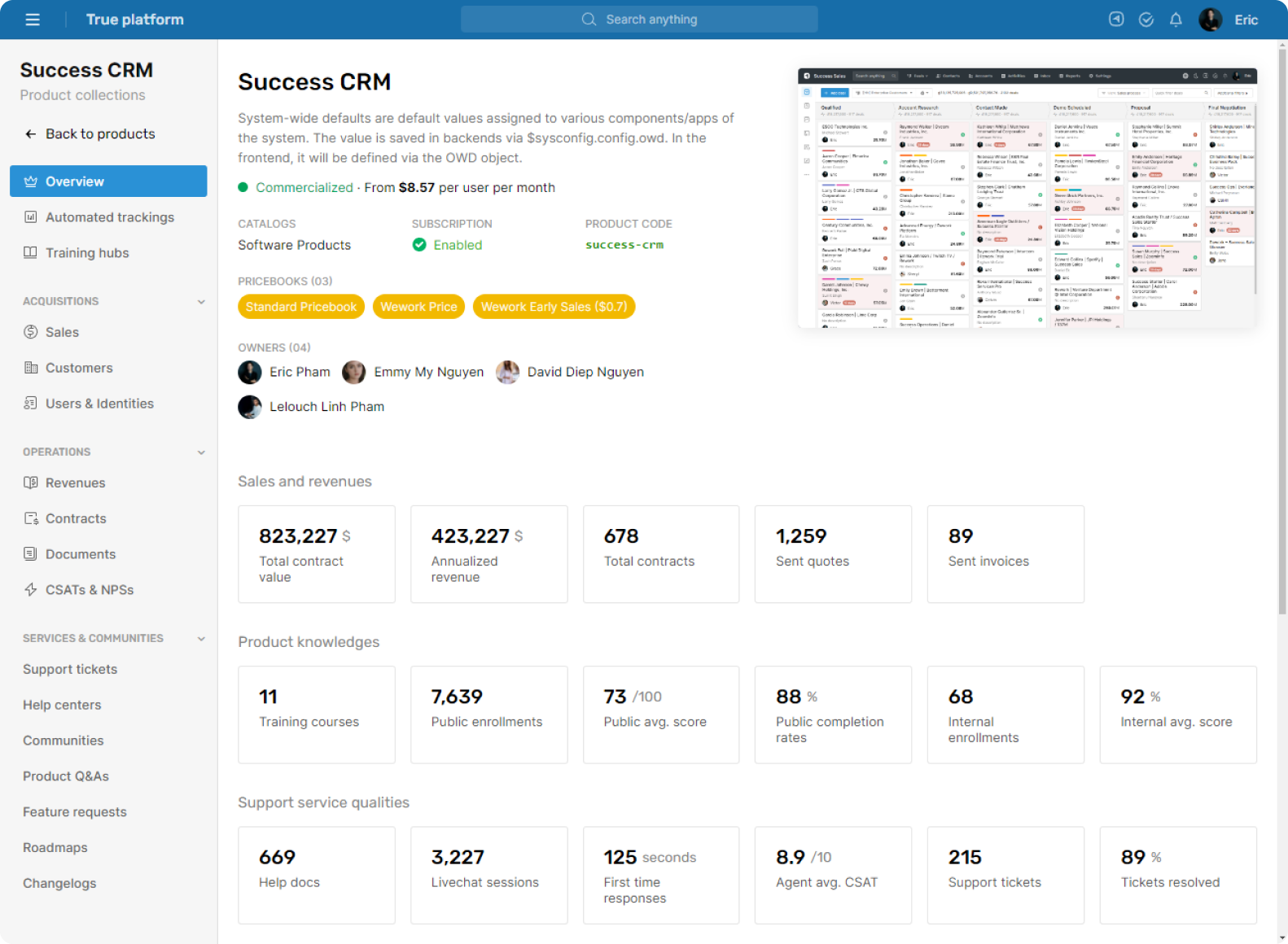The width and height of the screenshot is (1288, 944).
Task: Click the Wework Price tag
Action: tap(418, 307)
